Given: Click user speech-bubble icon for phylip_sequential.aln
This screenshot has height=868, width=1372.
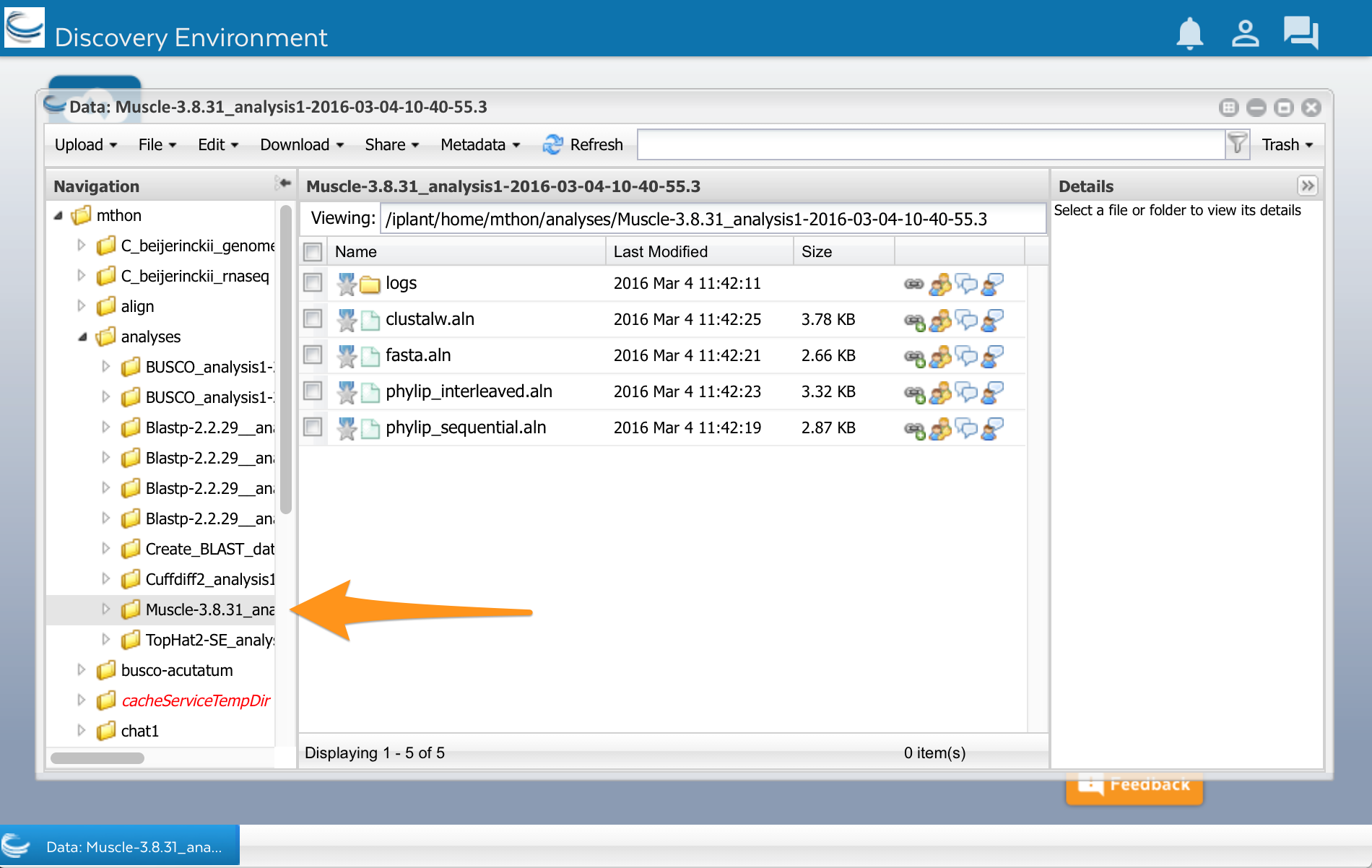Looking at the screenshot, I should (992, 428).
